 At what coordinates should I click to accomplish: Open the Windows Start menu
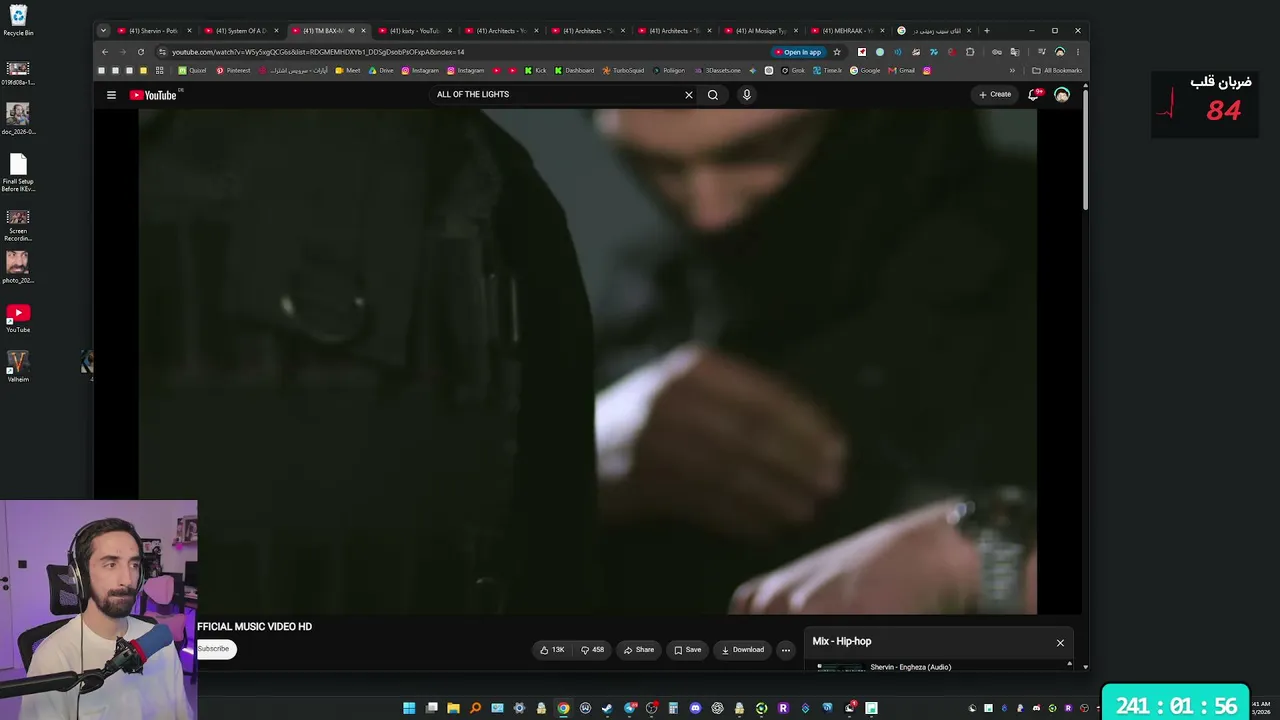click(409, 708)
